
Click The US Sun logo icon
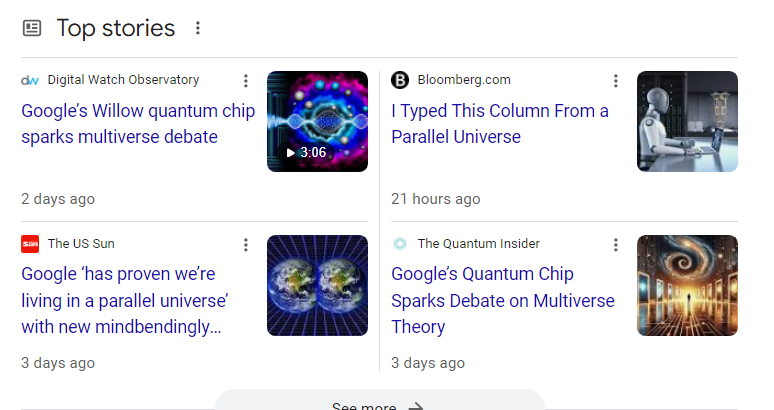[30, 244]
